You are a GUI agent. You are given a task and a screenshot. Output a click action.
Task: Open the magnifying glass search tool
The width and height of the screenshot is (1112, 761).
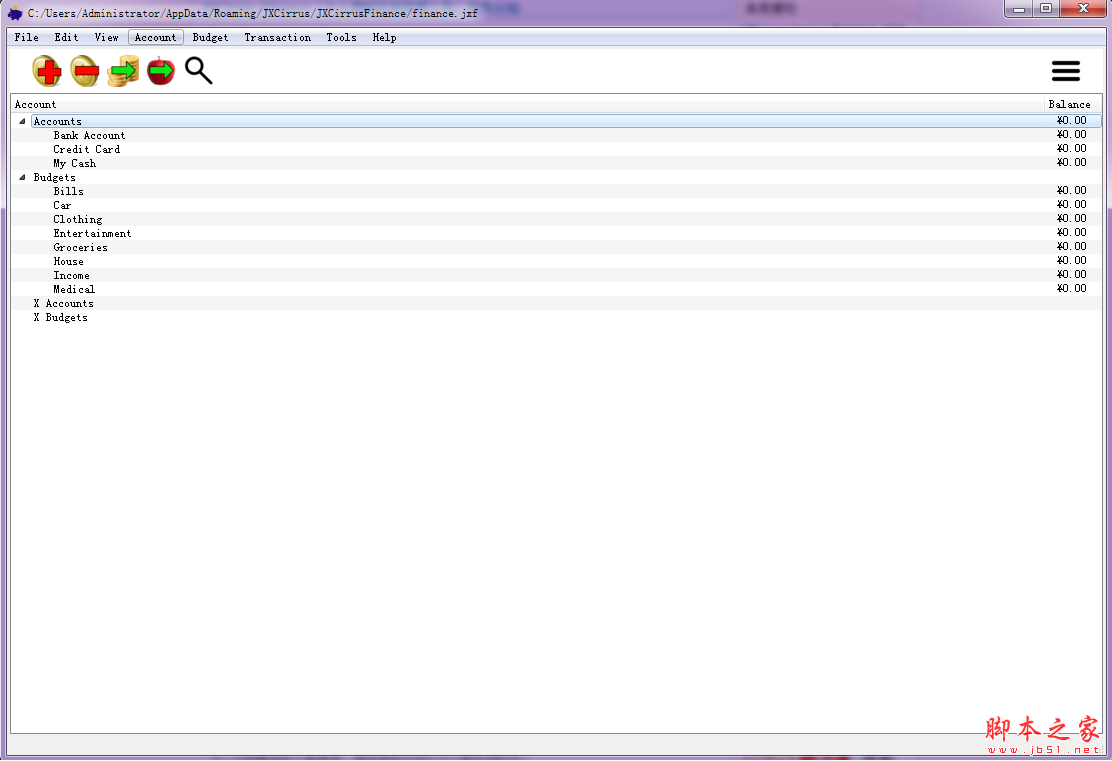coord(199,71)
